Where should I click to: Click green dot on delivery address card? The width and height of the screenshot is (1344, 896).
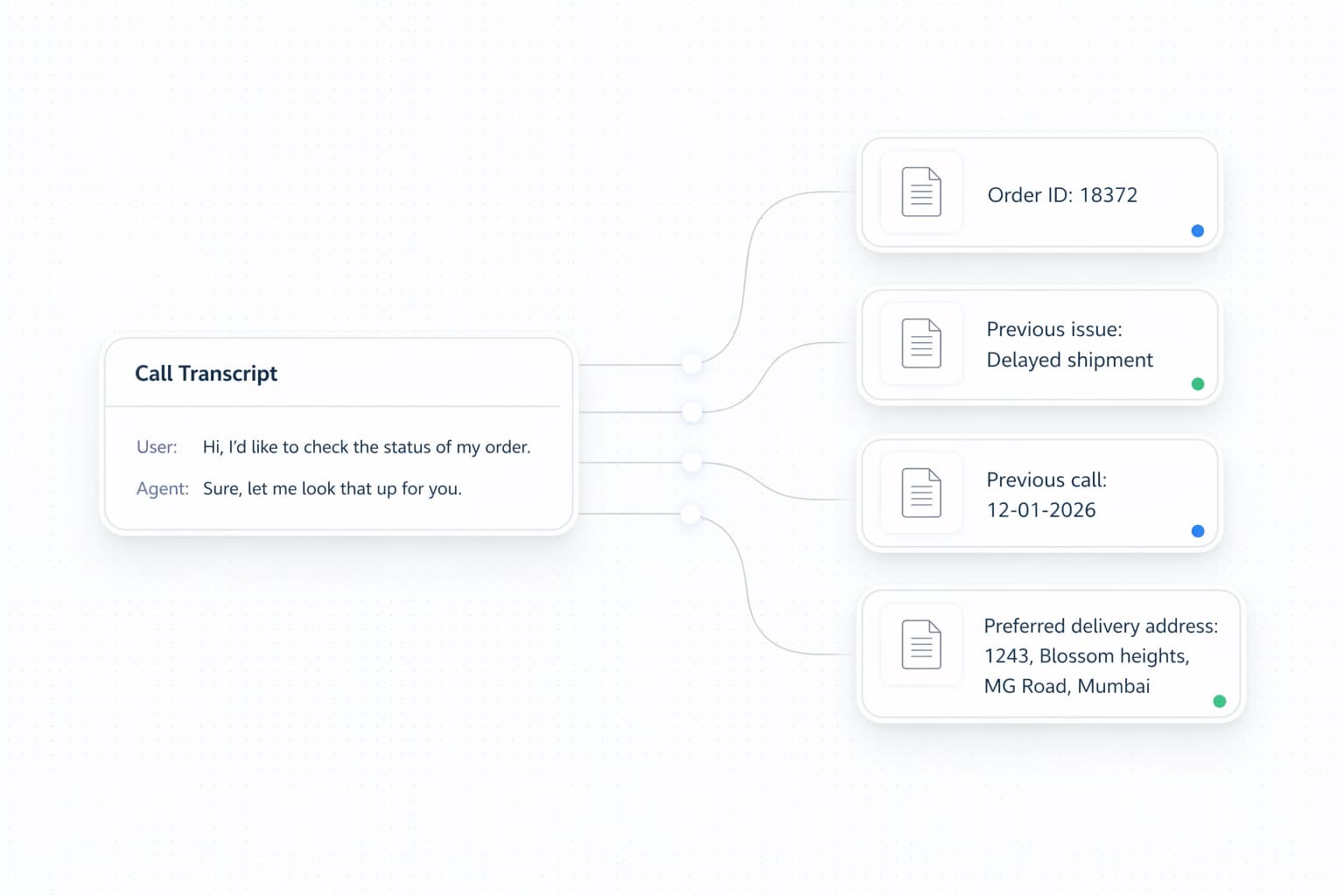[x=1220, y=701]
